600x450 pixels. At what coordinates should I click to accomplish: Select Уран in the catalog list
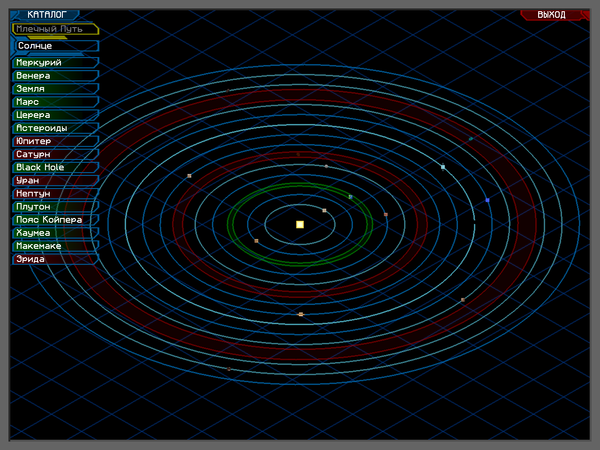[55, 180]
